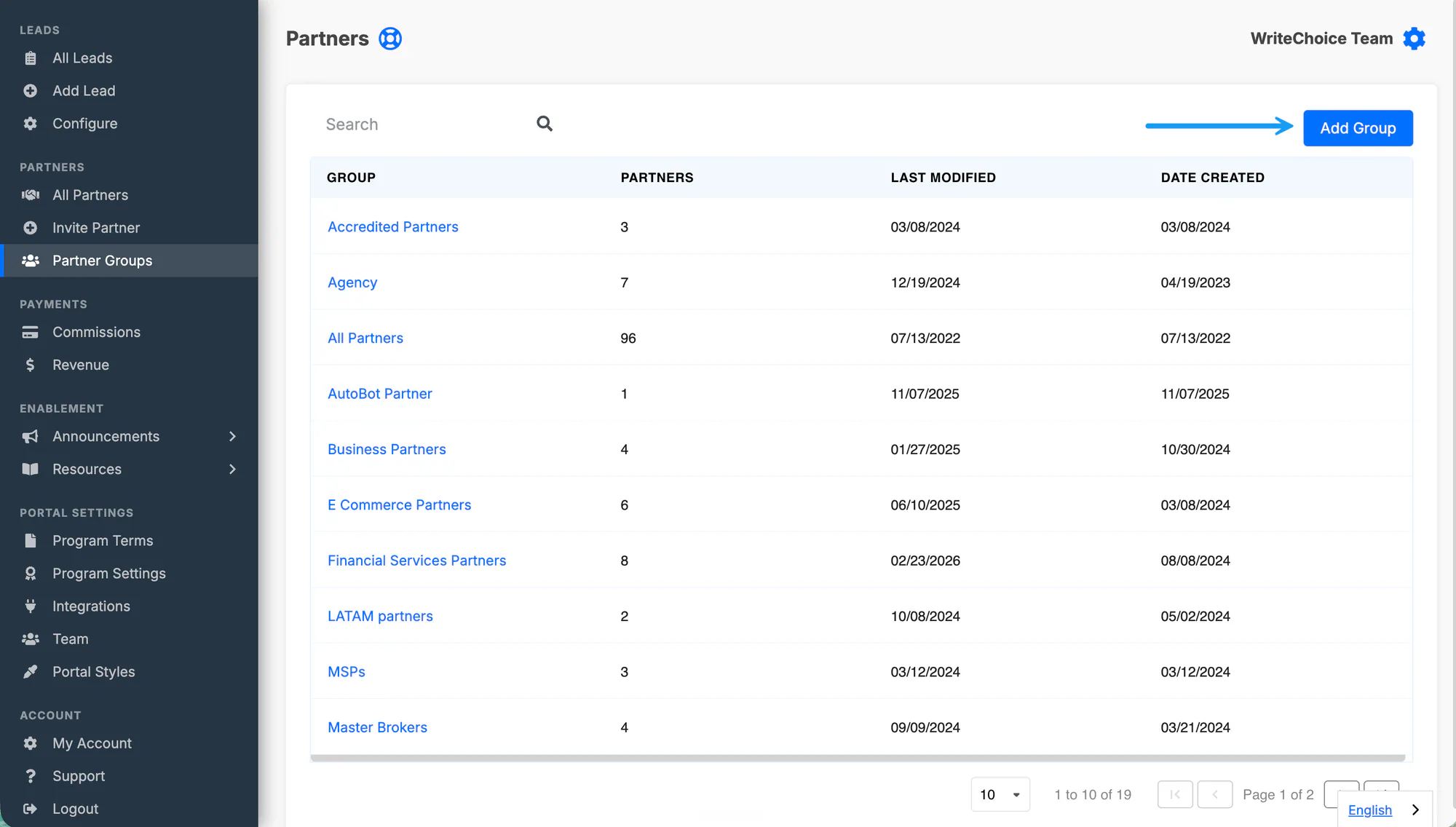
Task: Click the English language link
Action: tap(1369, 810)
